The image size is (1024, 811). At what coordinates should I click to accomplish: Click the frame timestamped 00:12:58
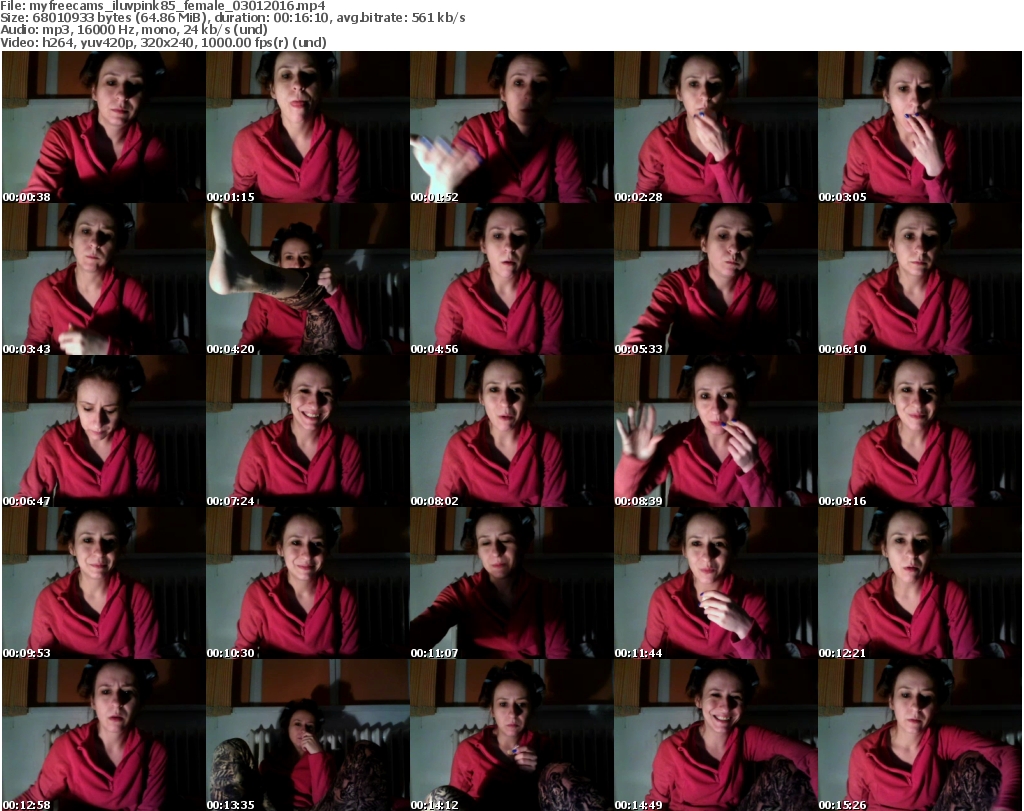(x=104, y=735)
